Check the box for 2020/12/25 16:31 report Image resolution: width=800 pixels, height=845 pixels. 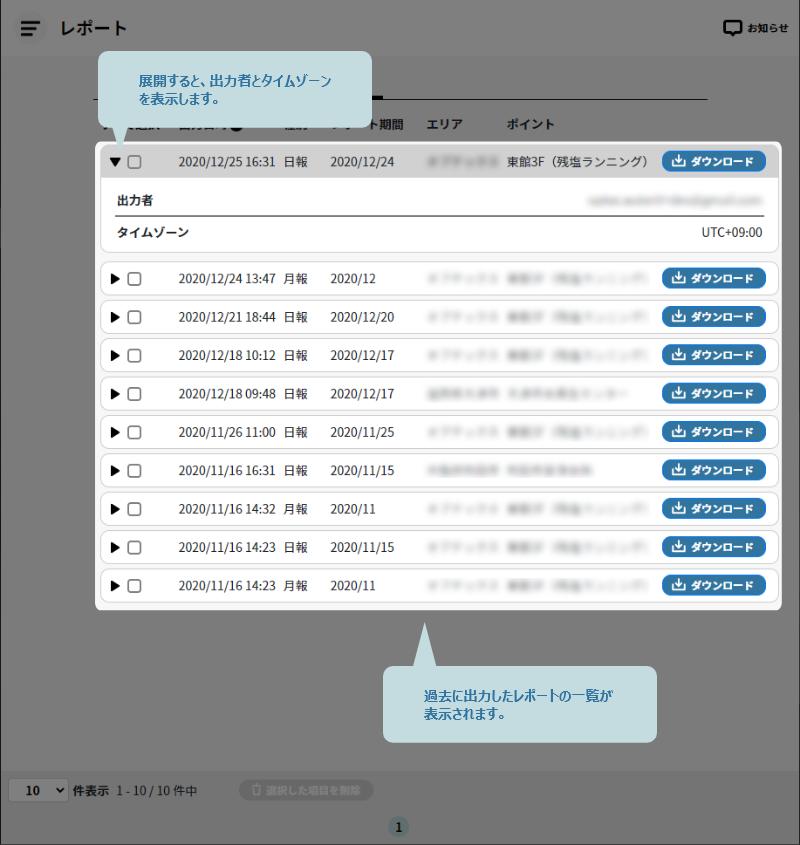pyautogui.click(x=134, y=162)
